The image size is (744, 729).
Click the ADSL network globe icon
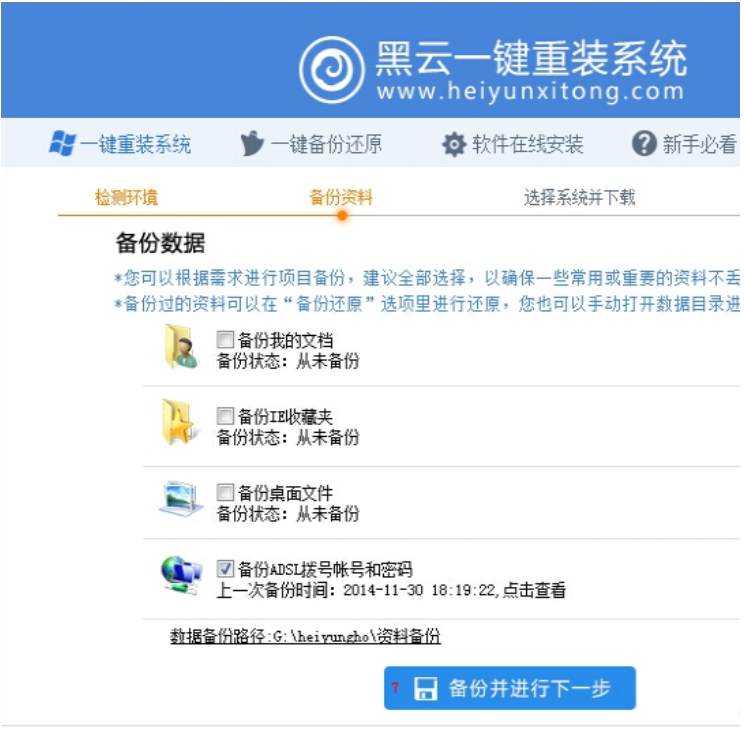181,575
